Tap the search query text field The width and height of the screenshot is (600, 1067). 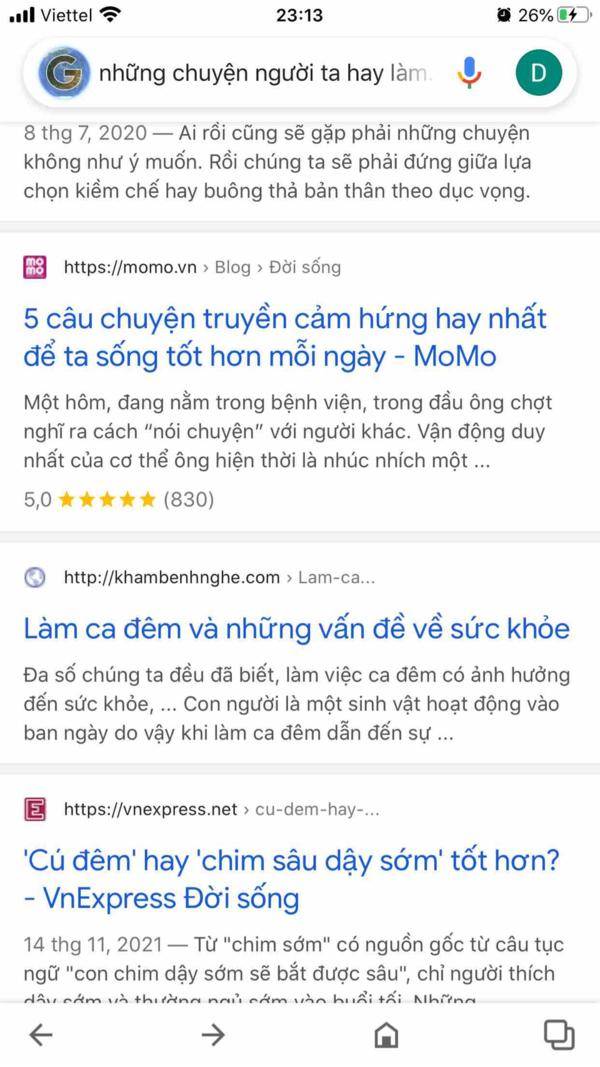265,73
